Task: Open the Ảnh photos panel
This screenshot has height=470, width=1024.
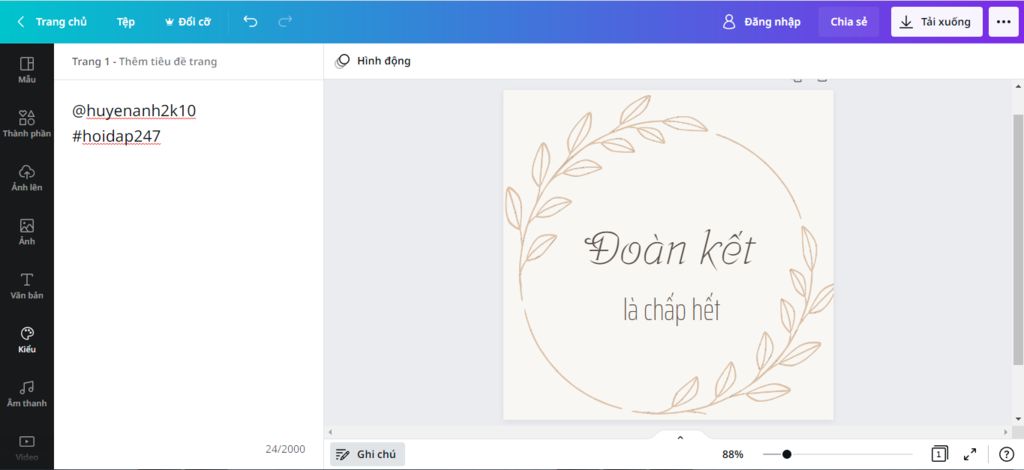Action: point(27,232)
